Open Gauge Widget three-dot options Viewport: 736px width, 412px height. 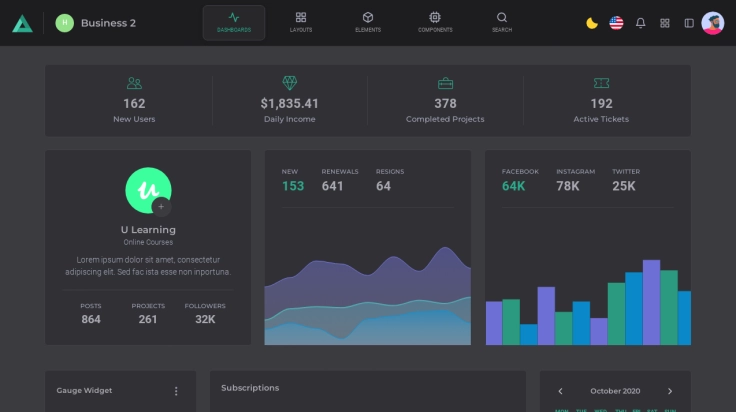click(x=177, y=391)
